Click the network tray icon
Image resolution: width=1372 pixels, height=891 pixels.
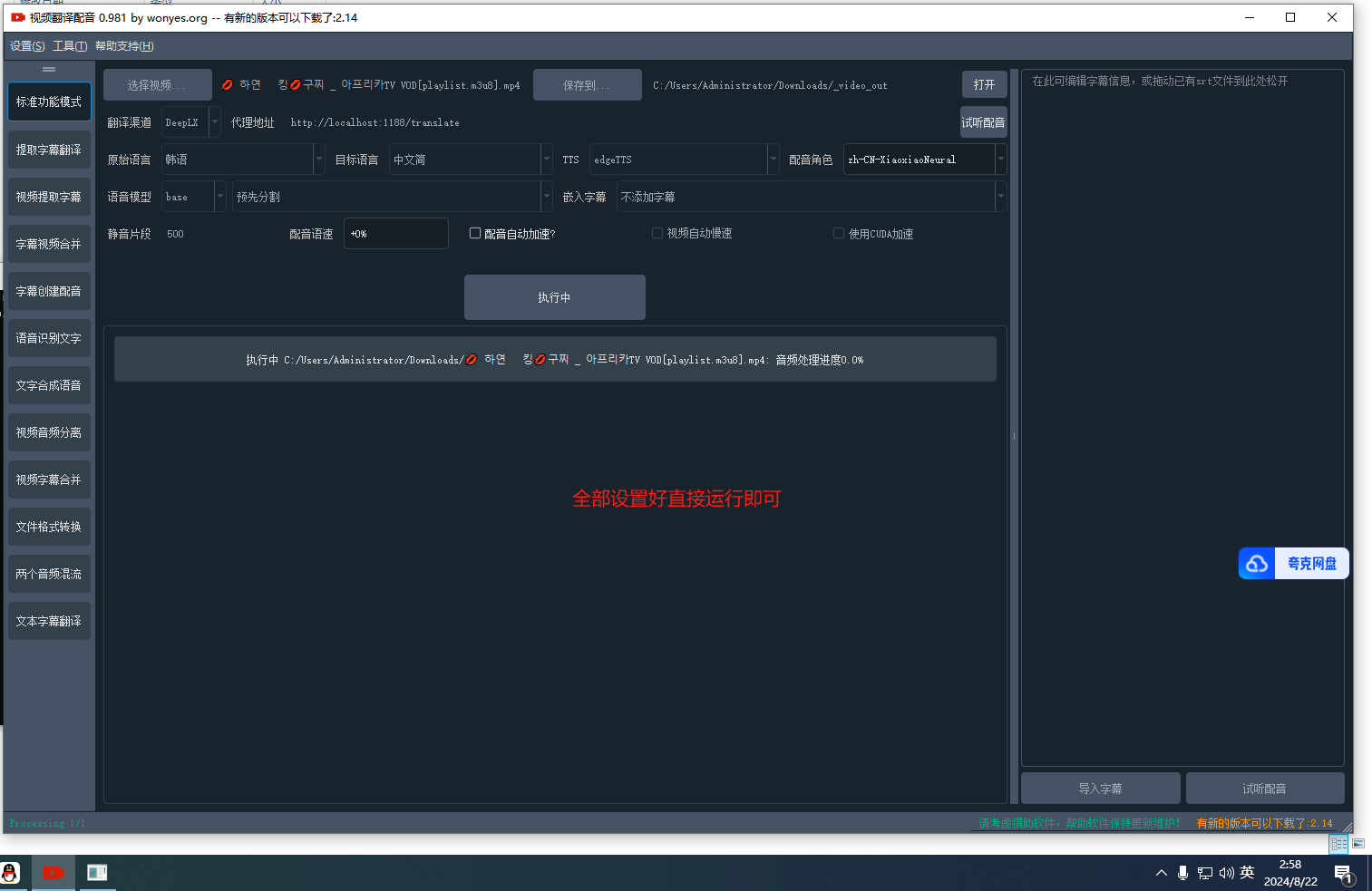[x=1204, y=873]
